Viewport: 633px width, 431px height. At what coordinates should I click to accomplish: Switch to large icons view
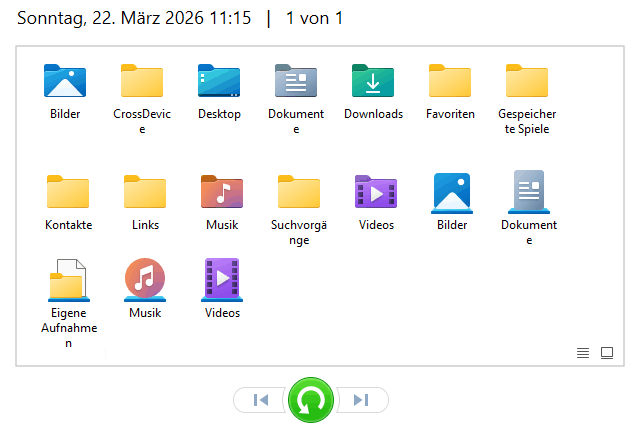606,352
